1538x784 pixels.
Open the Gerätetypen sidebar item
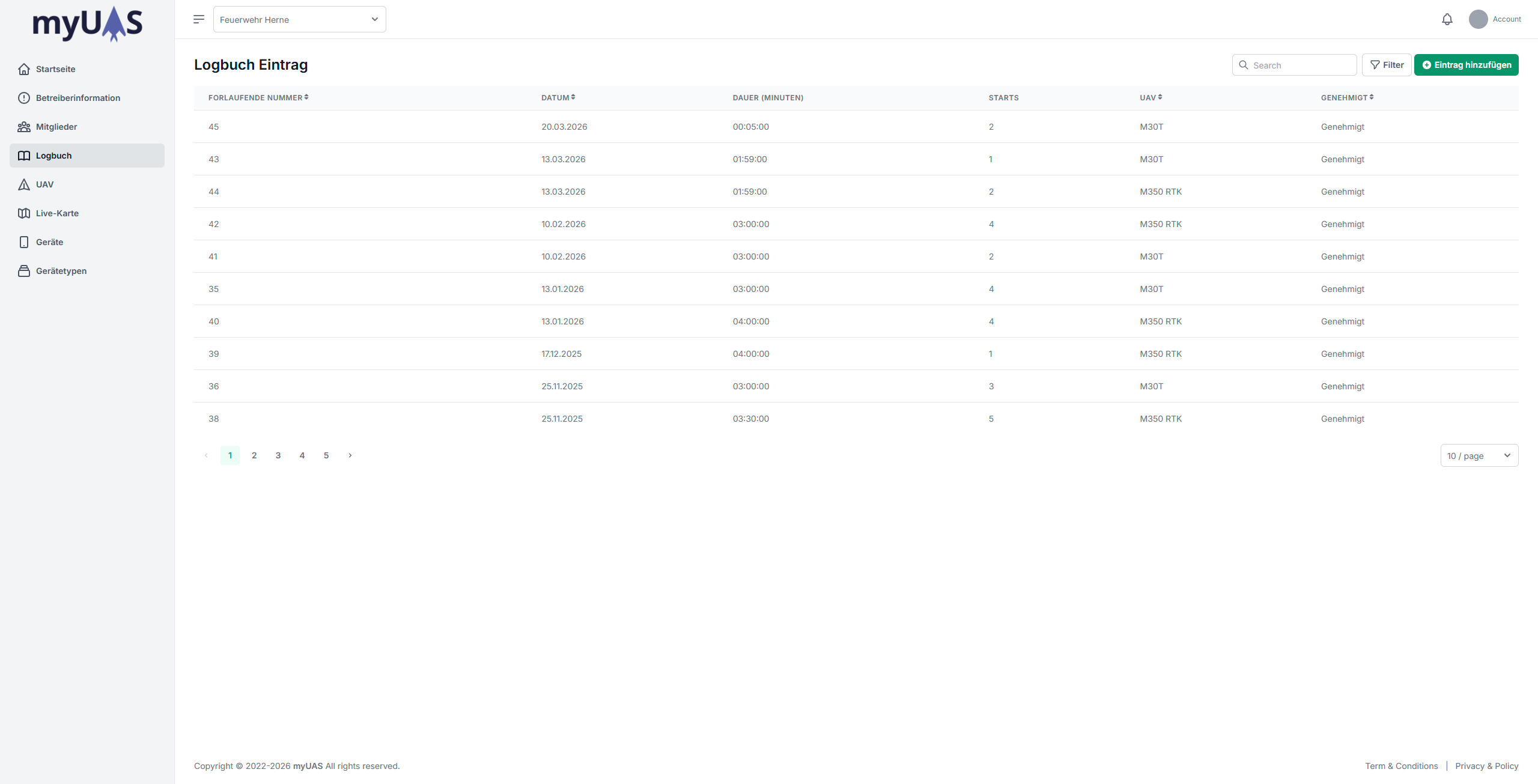point(61,271)
